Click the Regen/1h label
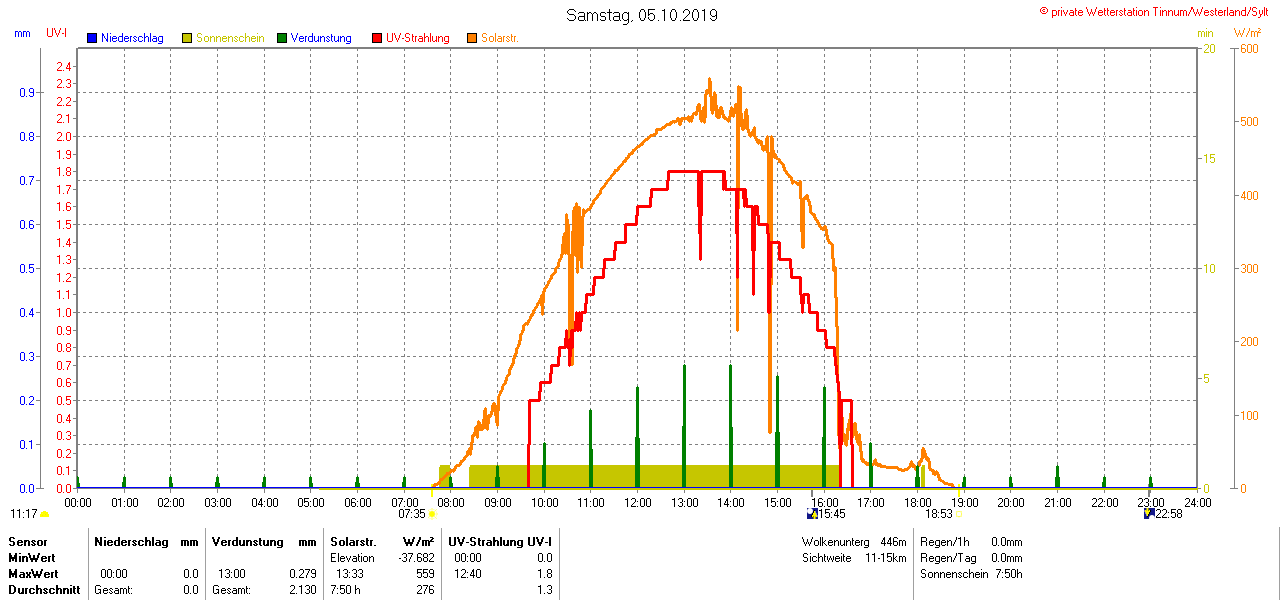This screenshot has width=1280, height=600. point(943,541)
